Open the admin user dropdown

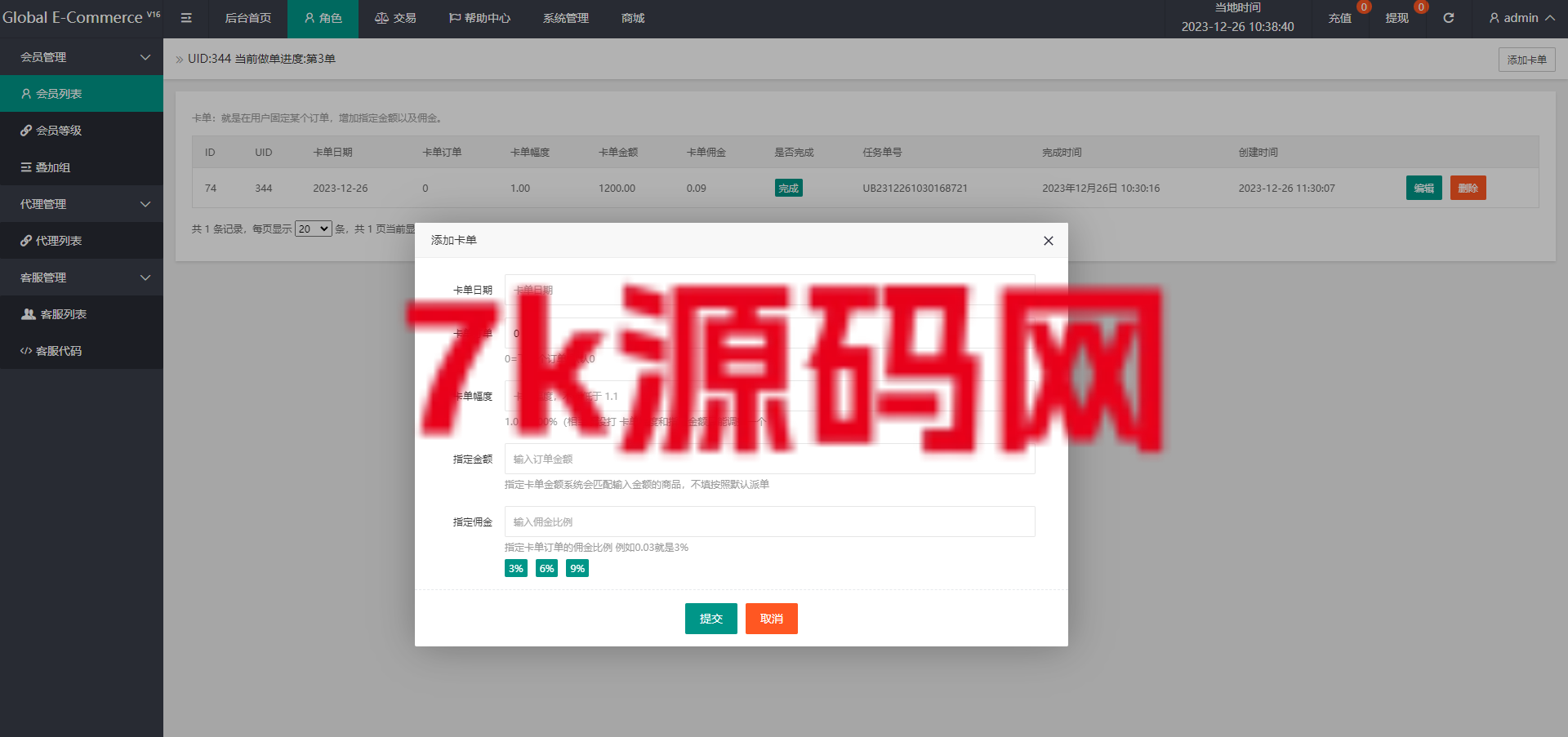click(x=1521, y=18)
